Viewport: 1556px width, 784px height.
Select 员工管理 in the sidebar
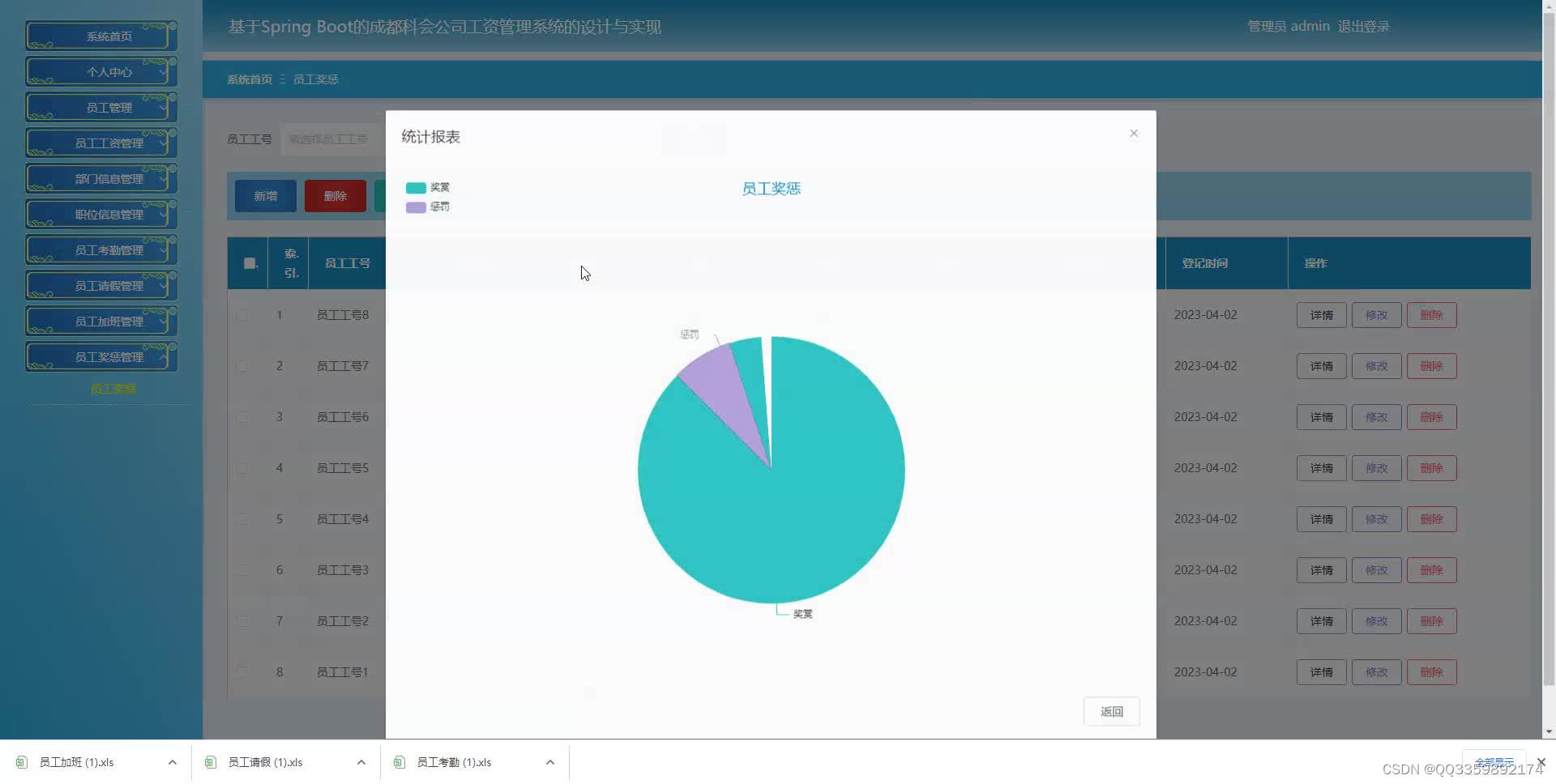point(100,107)
